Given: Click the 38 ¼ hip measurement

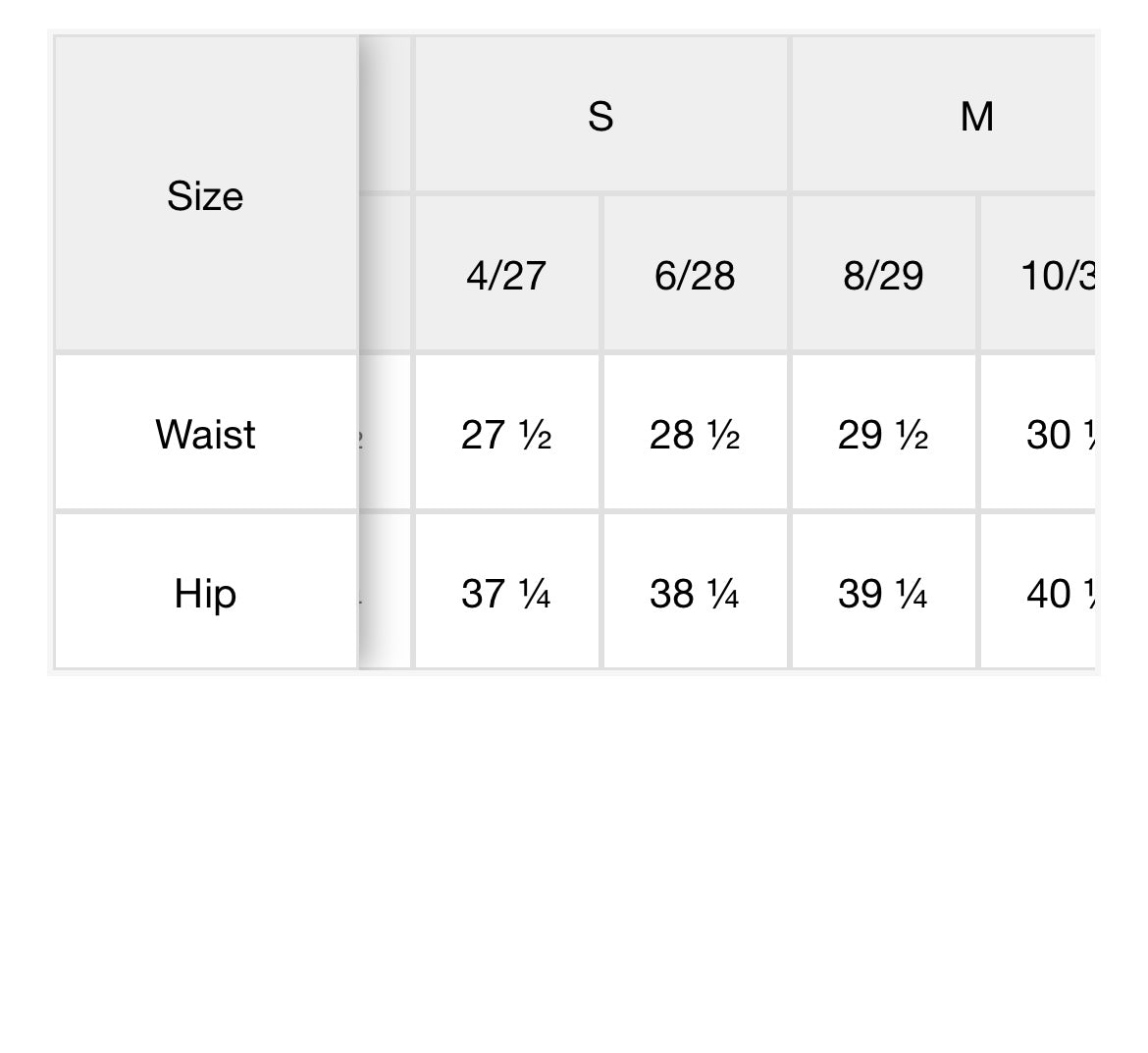Looking at the screenshot, I should (695, 593).
